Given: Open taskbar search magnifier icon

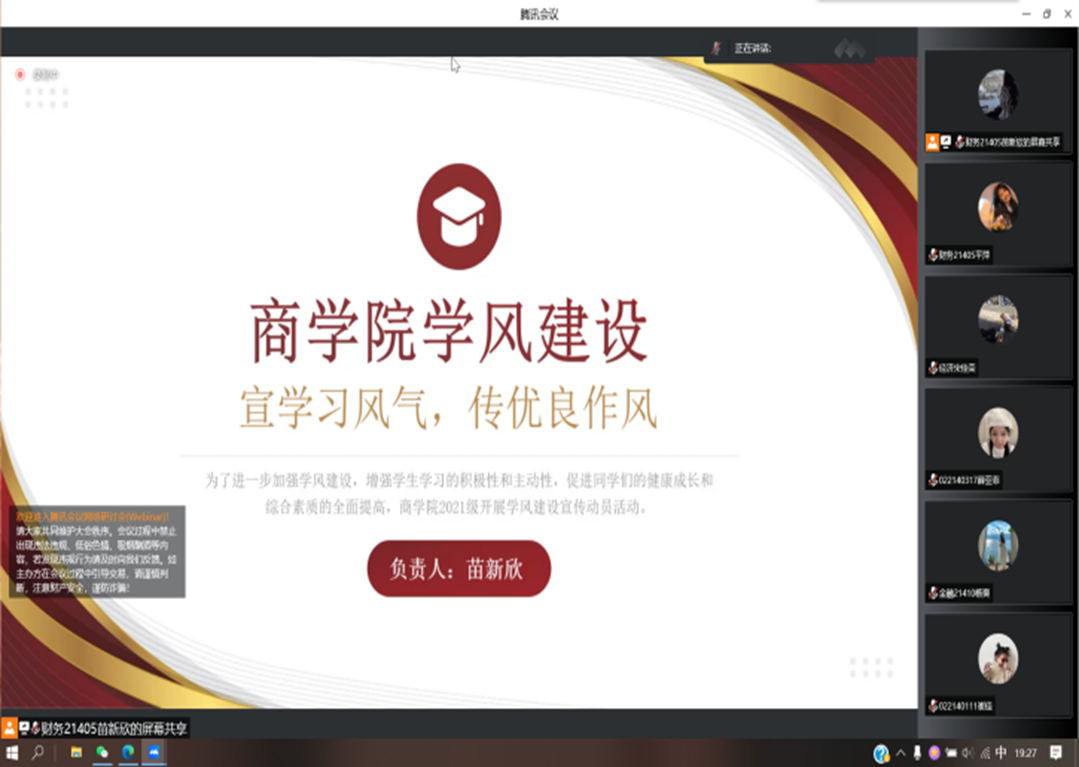Looking at the screenshot, I should tap(38, 752).
